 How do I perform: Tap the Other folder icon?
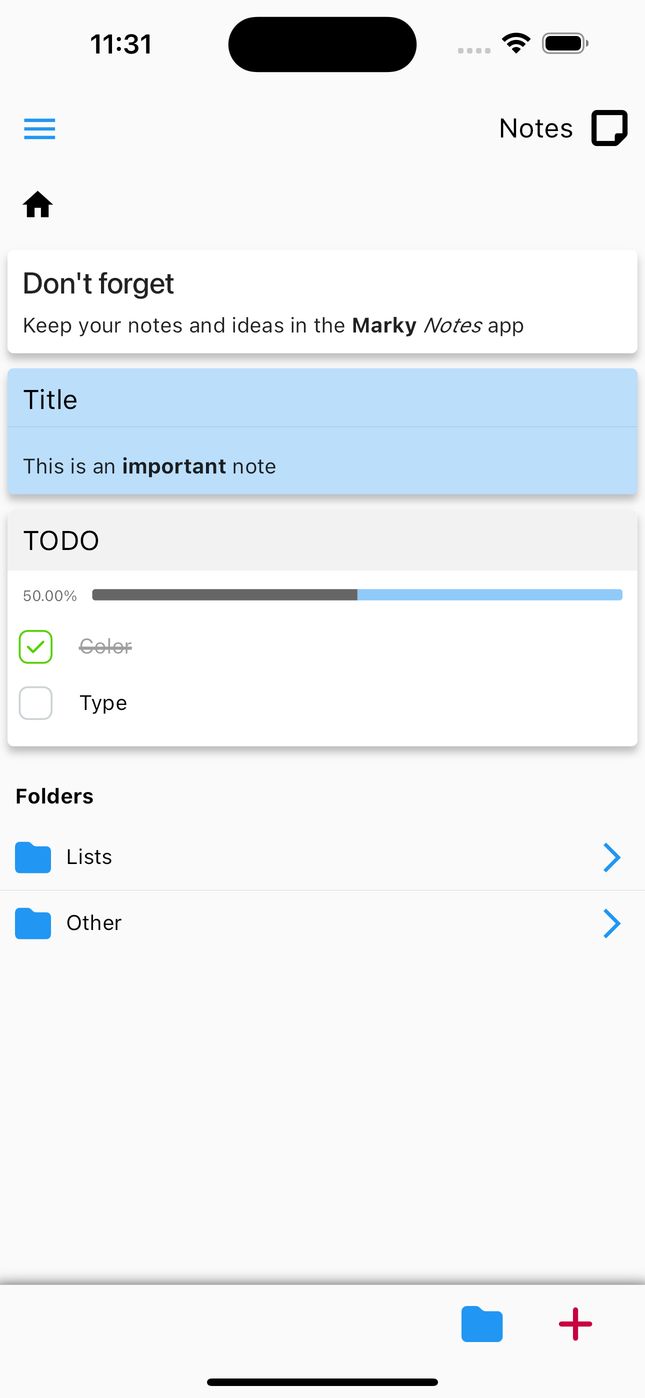[33, 923]
